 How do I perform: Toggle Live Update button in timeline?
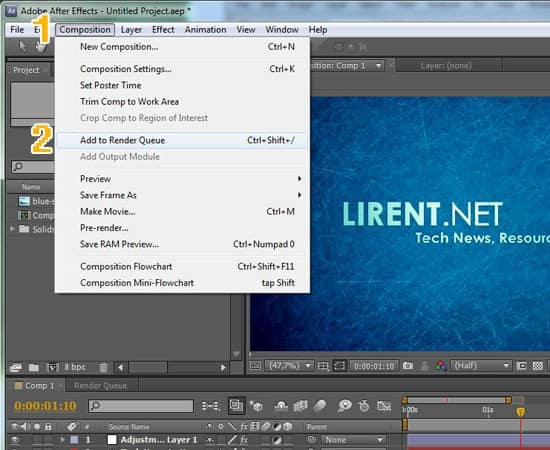(237, 405)
